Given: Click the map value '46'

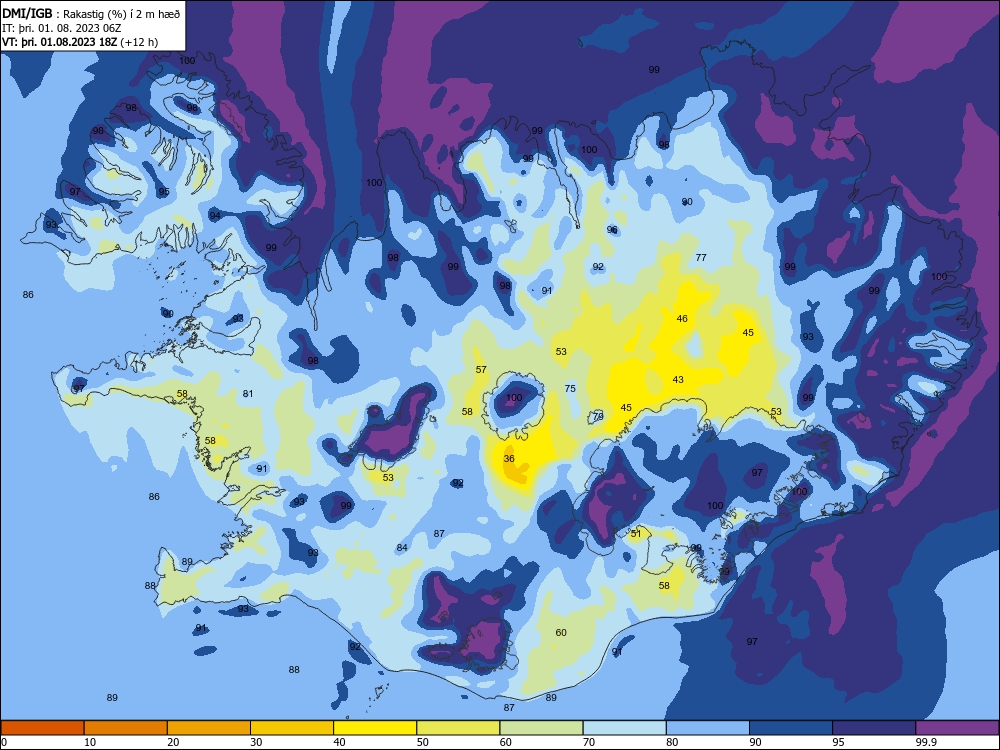Looking at the screenshot, I should (682, 318).
